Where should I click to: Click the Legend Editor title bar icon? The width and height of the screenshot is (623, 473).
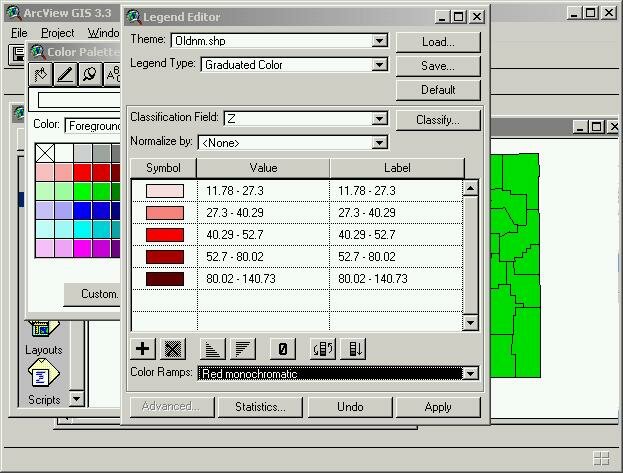pyautogui.click(x=134, y=17)
